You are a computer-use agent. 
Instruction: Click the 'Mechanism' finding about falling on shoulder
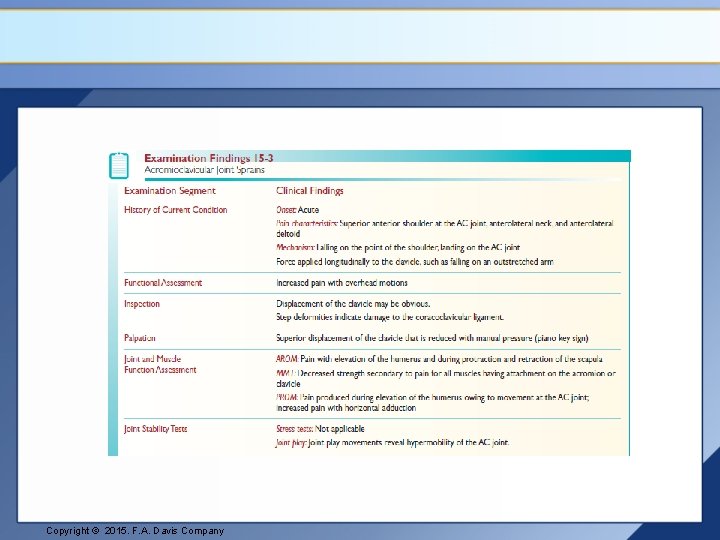[x=398, y=248]
